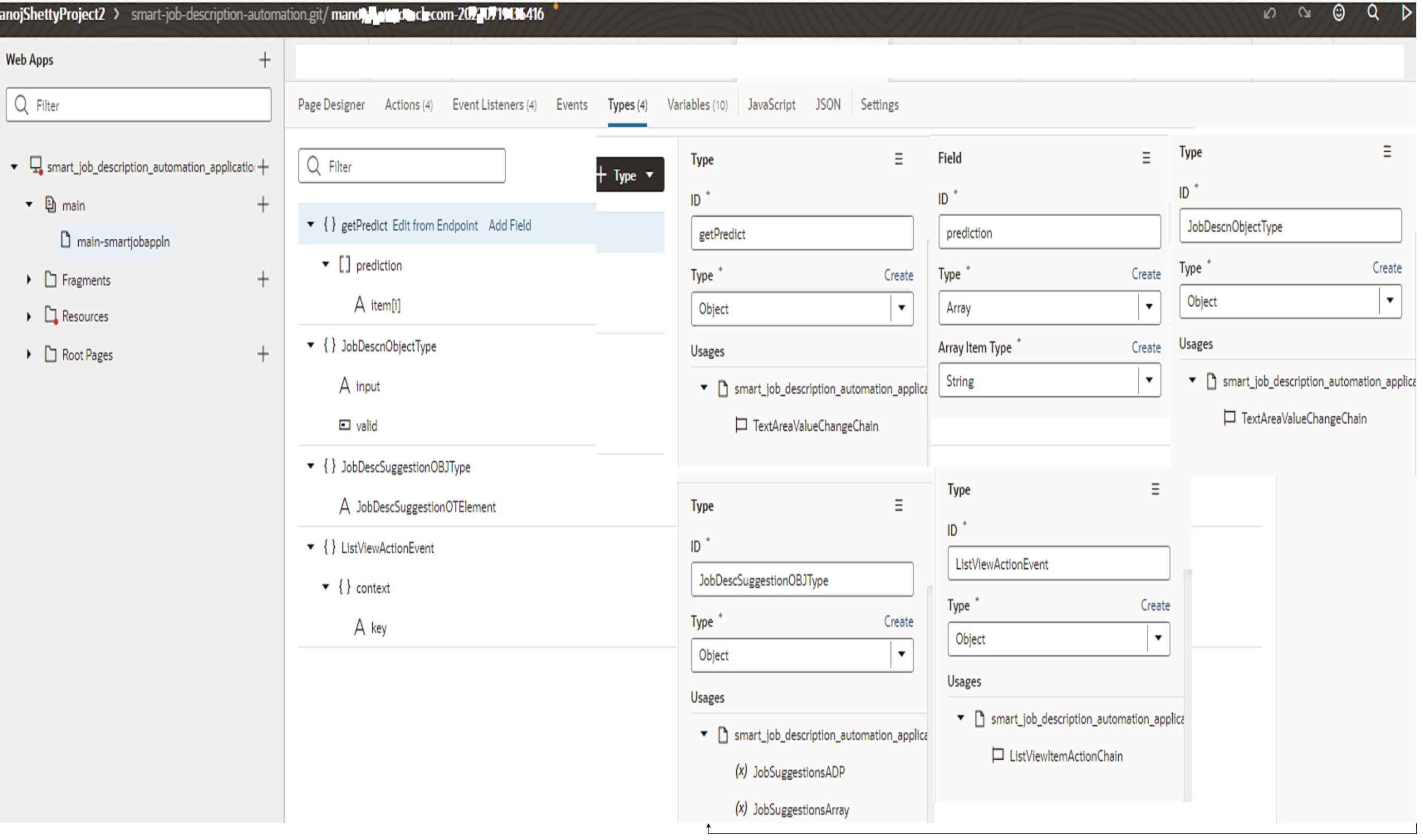
Task: Open menu icon of ListViewActionEvent Type panel
Action: coord(1155,489)
